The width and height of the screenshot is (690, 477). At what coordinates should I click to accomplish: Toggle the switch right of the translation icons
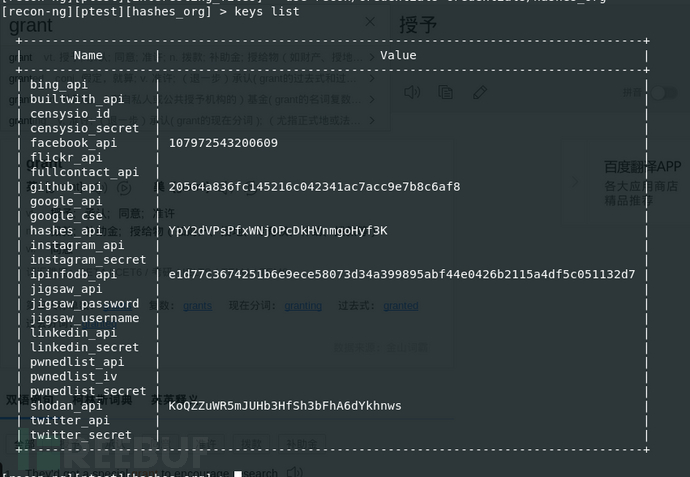point(665,93)
